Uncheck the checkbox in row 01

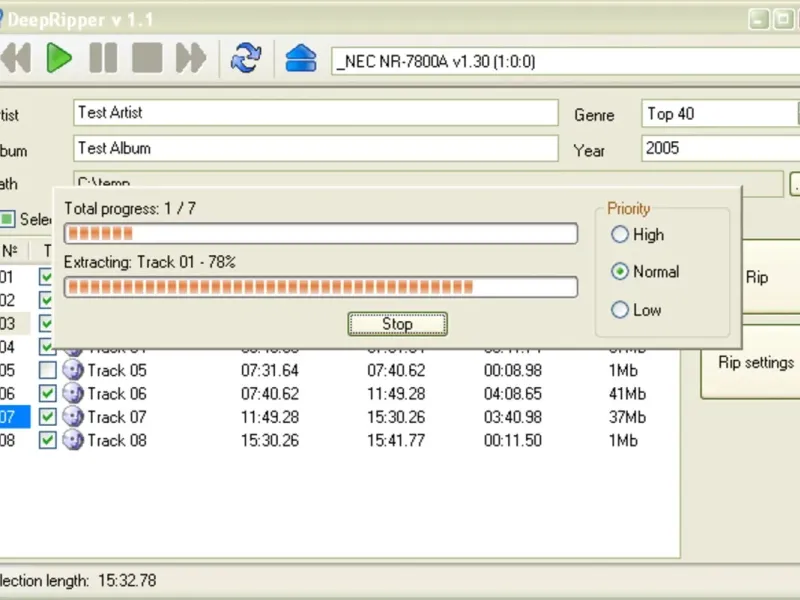point(46,277)
